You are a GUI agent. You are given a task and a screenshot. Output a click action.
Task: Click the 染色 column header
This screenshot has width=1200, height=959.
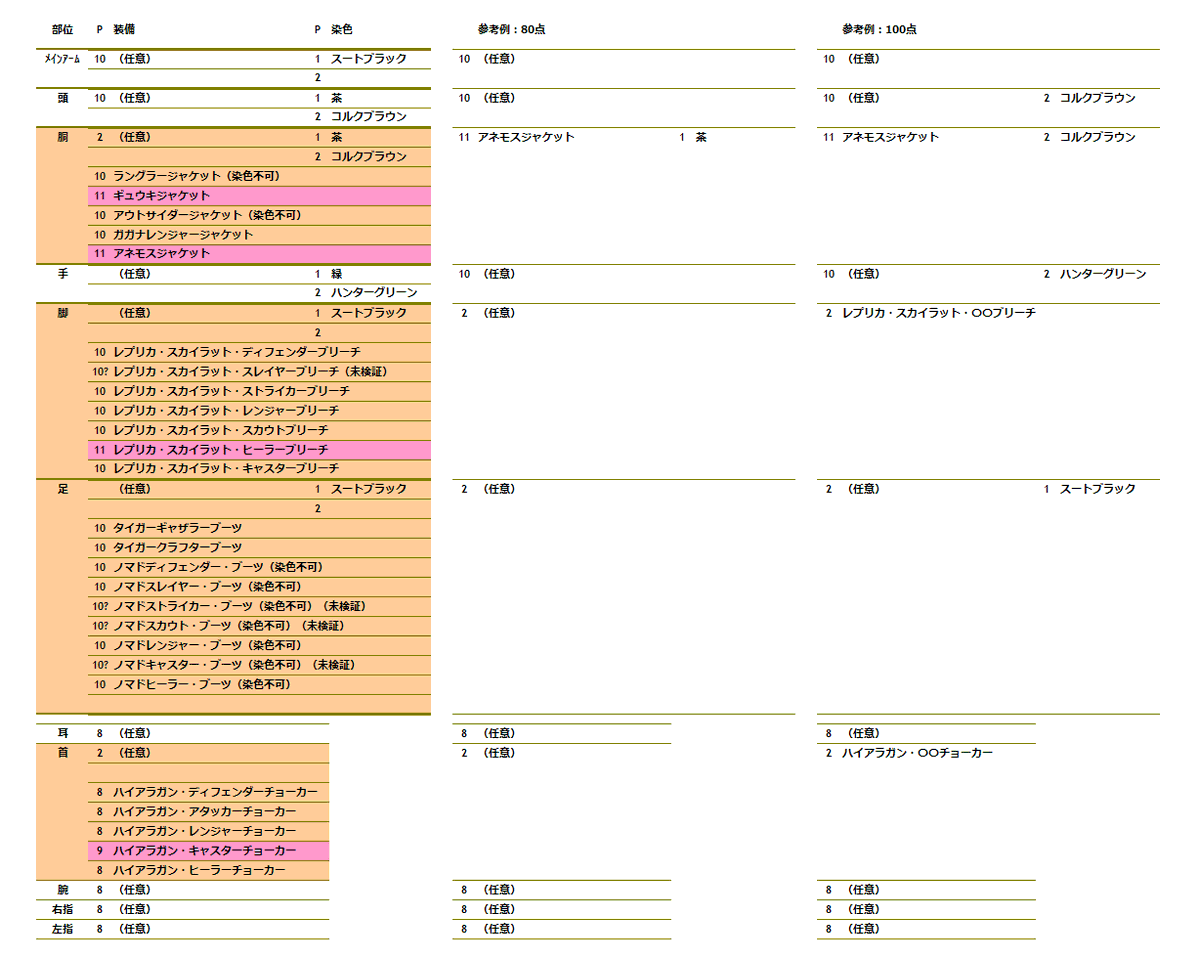(342, 30)
